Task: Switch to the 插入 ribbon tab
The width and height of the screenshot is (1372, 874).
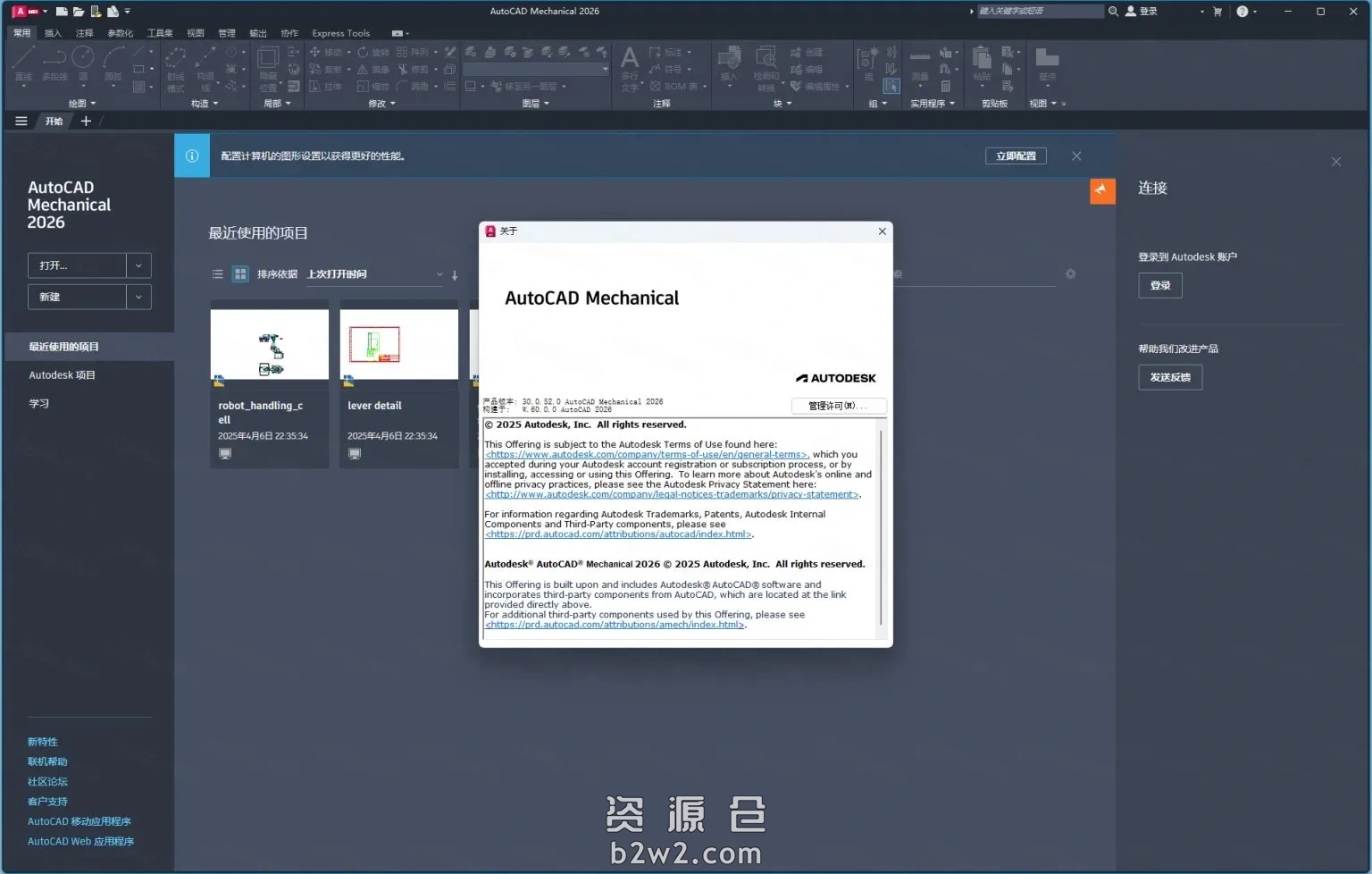Action: coord(52,33)
